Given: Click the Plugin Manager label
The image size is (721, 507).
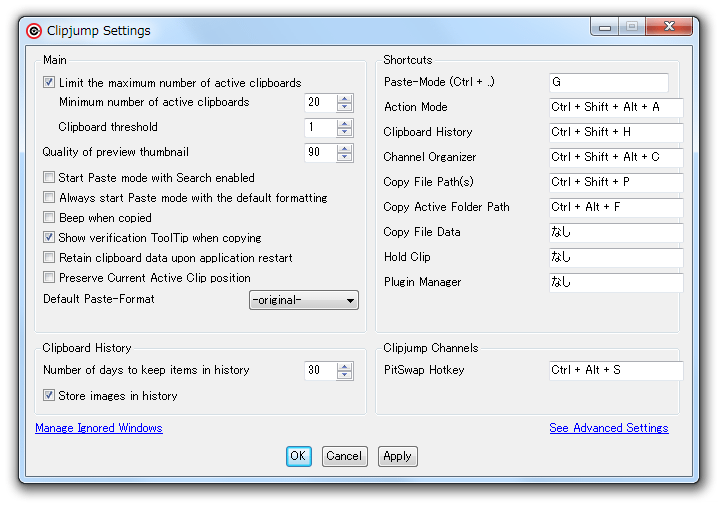Looking at the screenshot, I should pos(423,282).
